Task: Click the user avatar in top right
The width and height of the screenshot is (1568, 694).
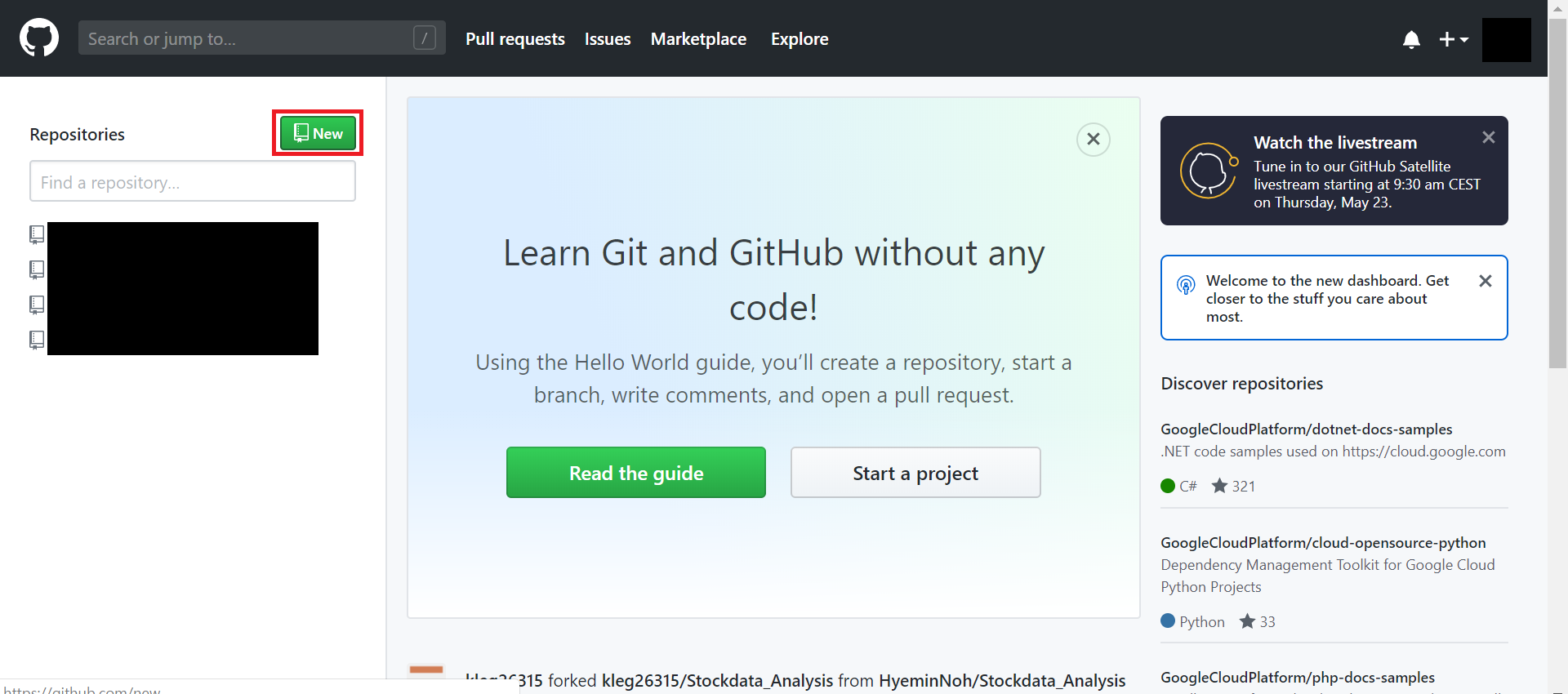Action: tap(1507, 39)
